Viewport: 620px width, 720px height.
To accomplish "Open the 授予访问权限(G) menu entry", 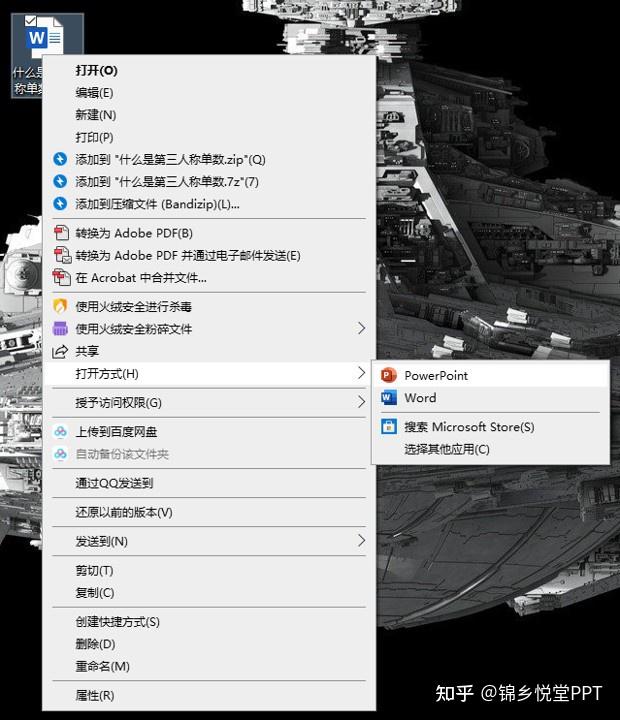I will pyautogui.click(x=209, y=402).
